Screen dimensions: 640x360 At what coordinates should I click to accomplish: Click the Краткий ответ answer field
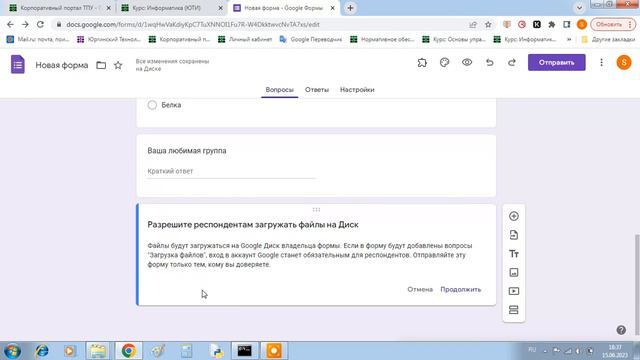point(231,171)
